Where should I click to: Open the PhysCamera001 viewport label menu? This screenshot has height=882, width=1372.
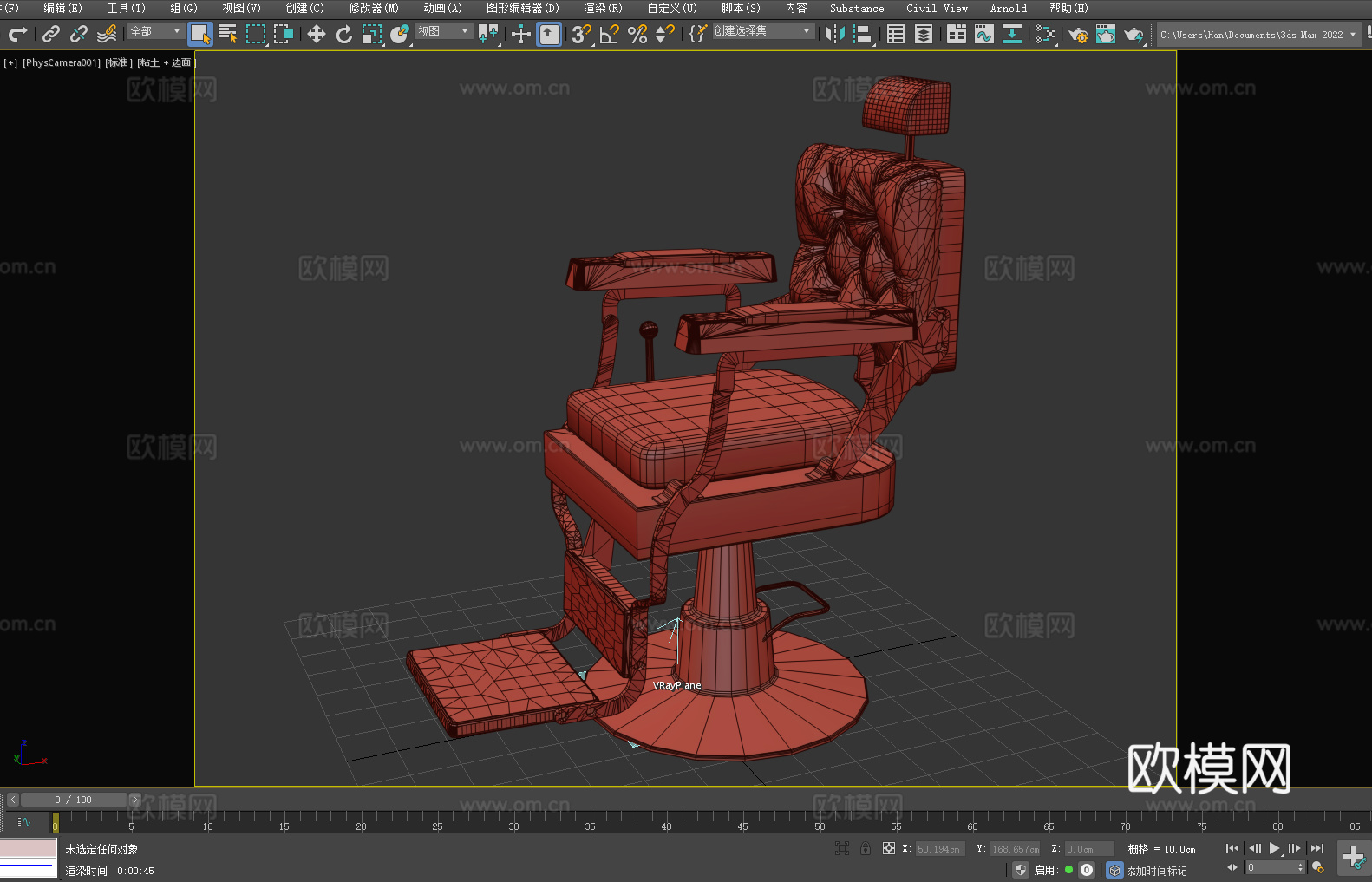62,62
